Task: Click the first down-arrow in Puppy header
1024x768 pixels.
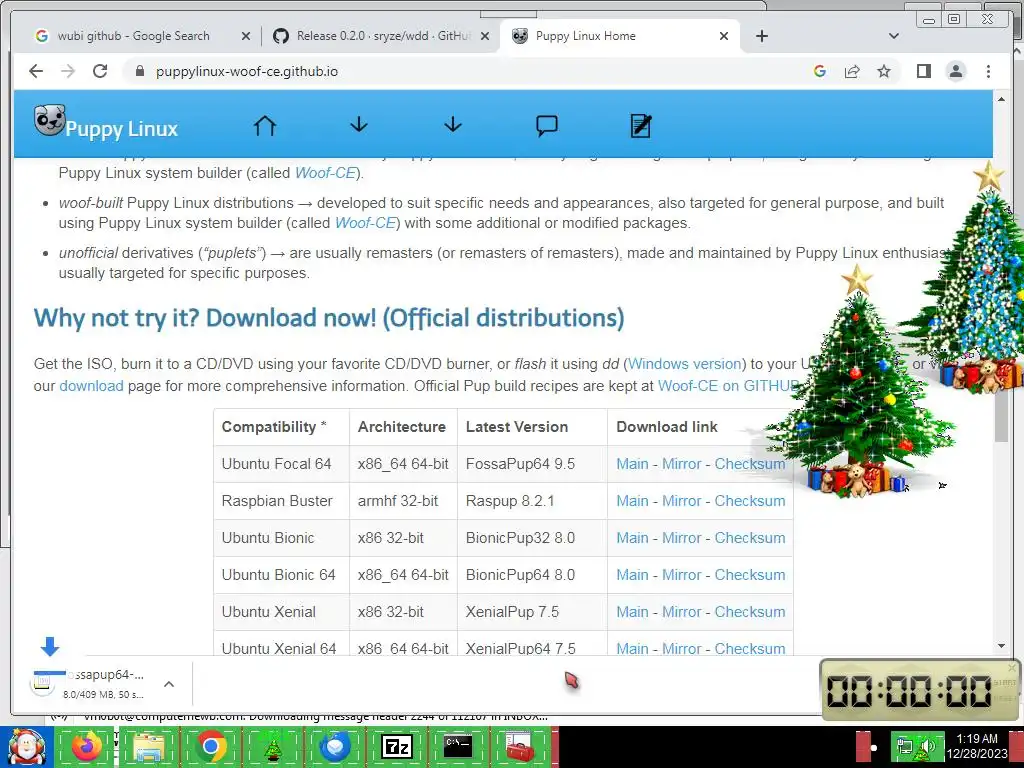Action: tap(359, 124)
